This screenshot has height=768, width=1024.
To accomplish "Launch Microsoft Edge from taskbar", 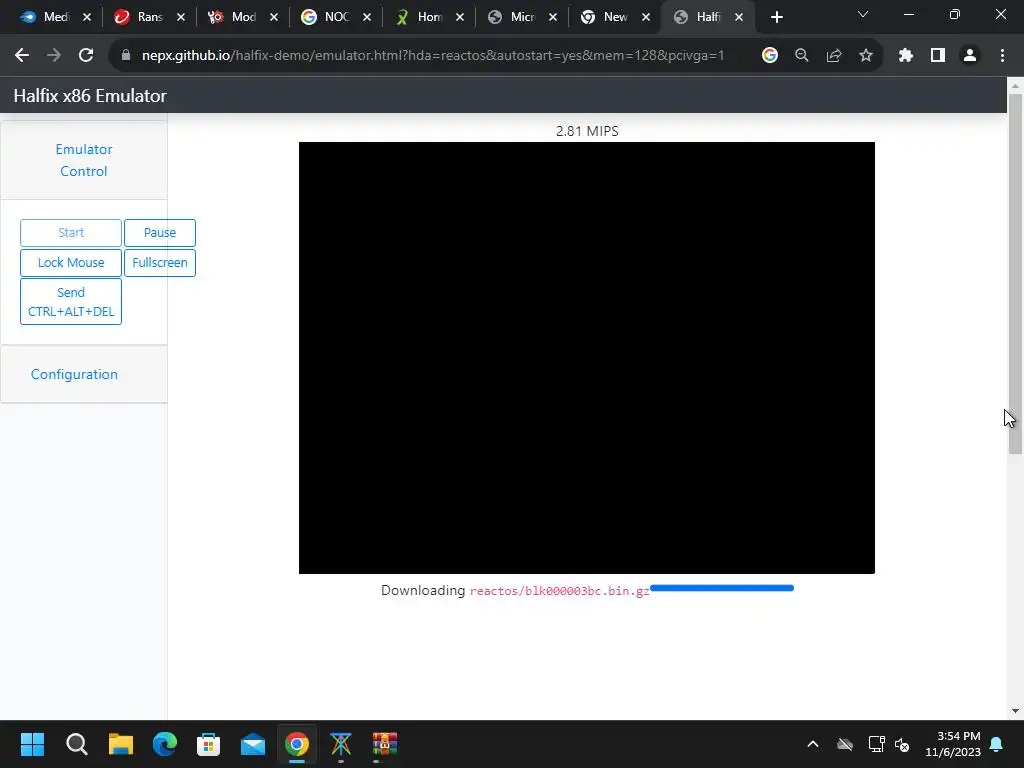I will click(x=165, y=744).
